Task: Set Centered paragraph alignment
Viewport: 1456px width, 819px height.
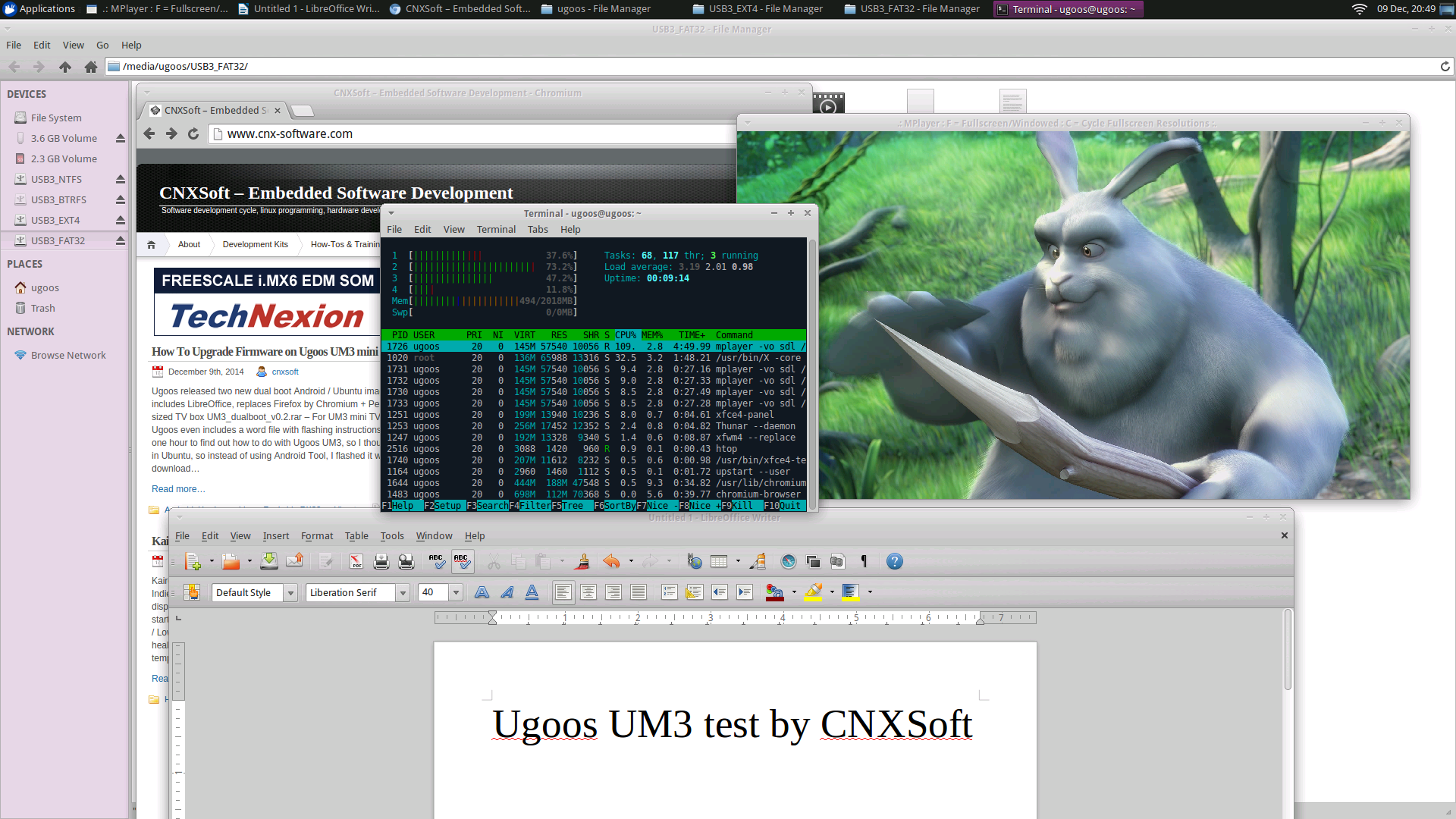Action: [x=588, y=592]
